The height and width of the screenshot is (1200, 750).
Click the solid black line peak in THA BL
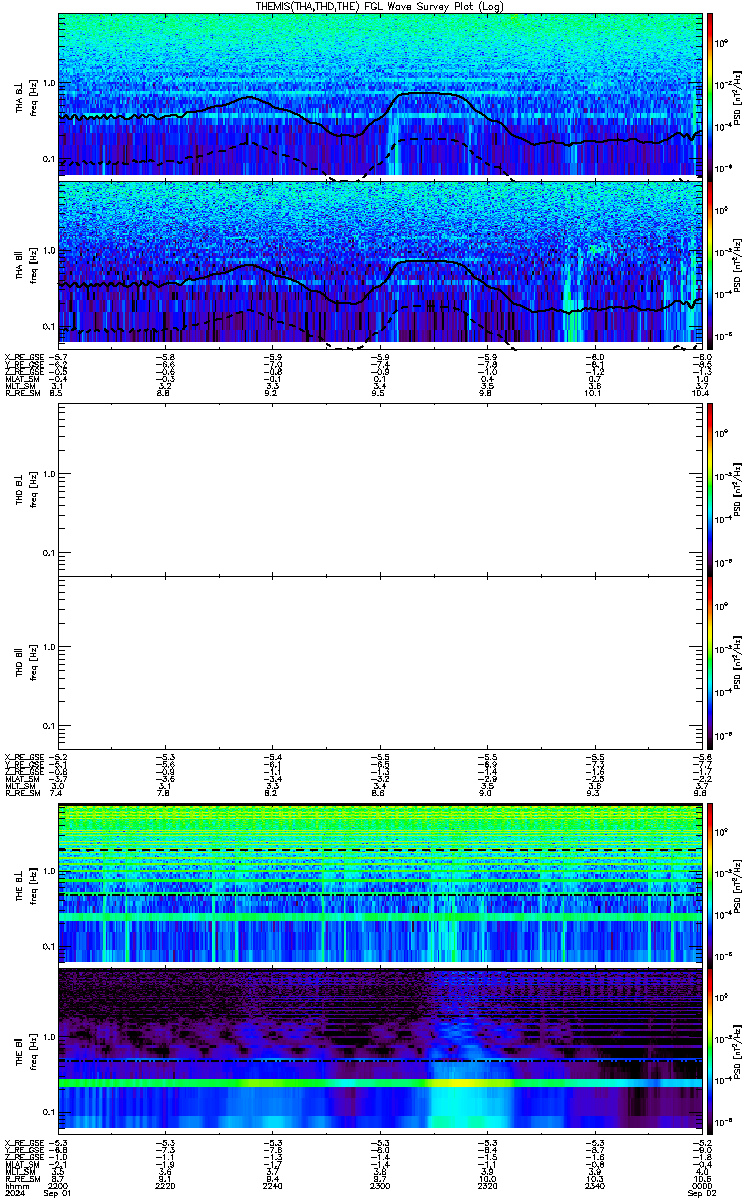428,93
